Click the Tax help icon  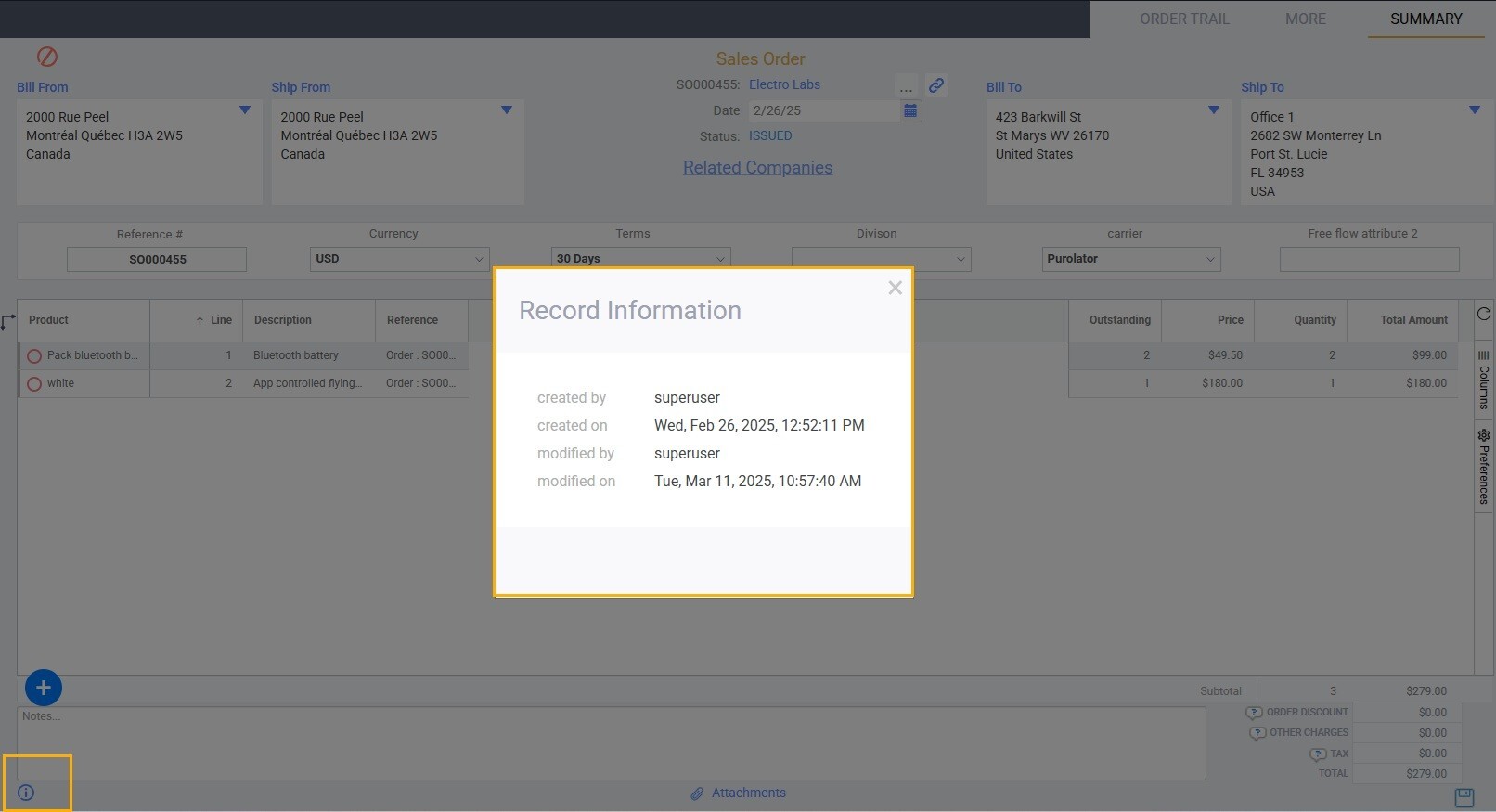[1318, 754]
